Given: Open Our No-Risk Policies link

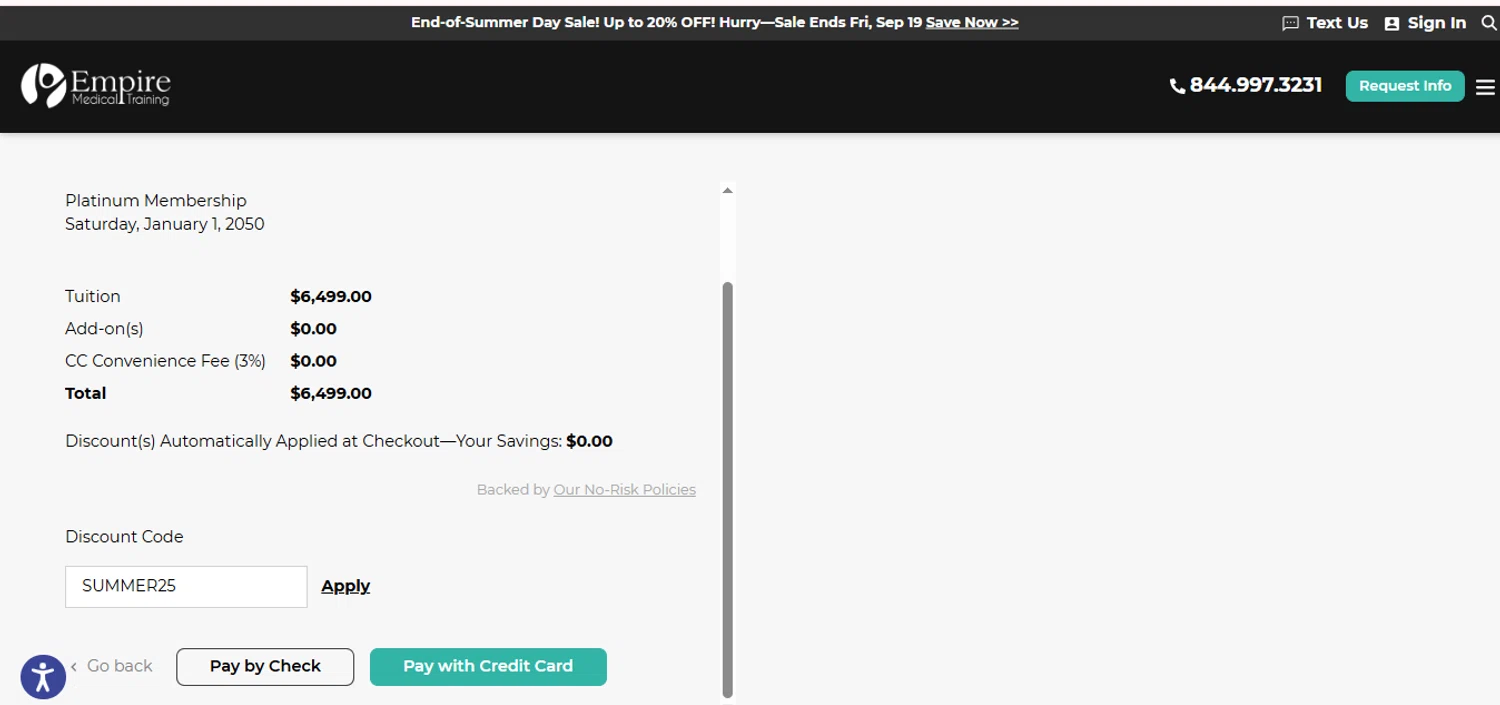Looking at the screenshot, I should coord(625,490).
